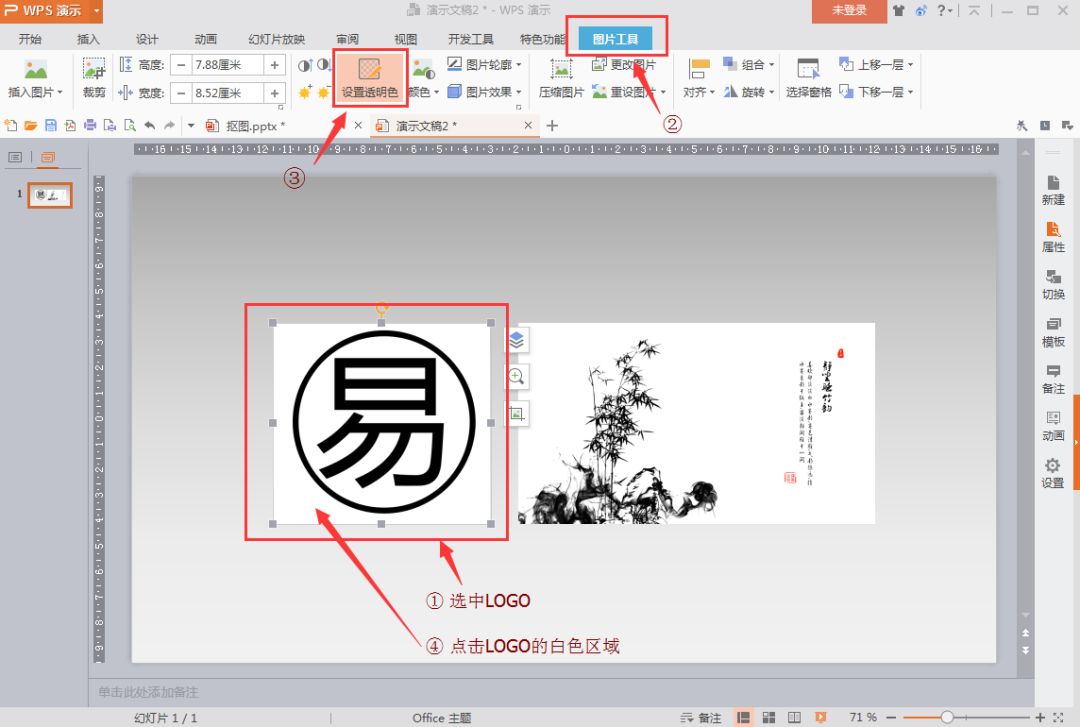Export to PDF using the quick access icon
This screenshot has height=727, width=1080.
click(x=70, y=125)
